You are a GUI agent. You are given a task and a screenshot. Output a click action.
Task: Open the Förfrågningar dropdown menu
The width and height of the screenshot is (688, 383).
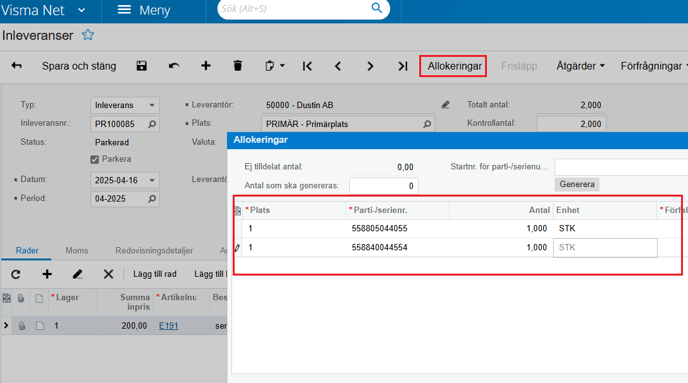click(x=654, y=66)
